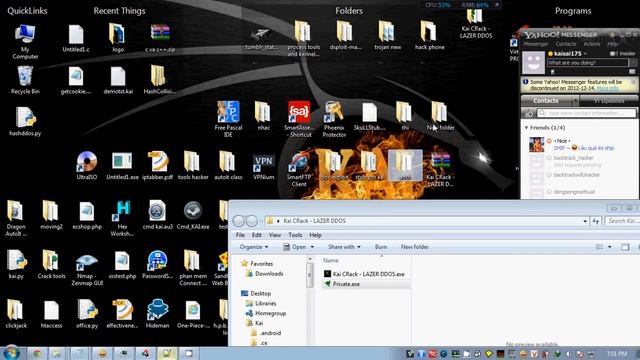Launch VPNium shortcut icon
640x360 pixels.
tap(264, 167)
